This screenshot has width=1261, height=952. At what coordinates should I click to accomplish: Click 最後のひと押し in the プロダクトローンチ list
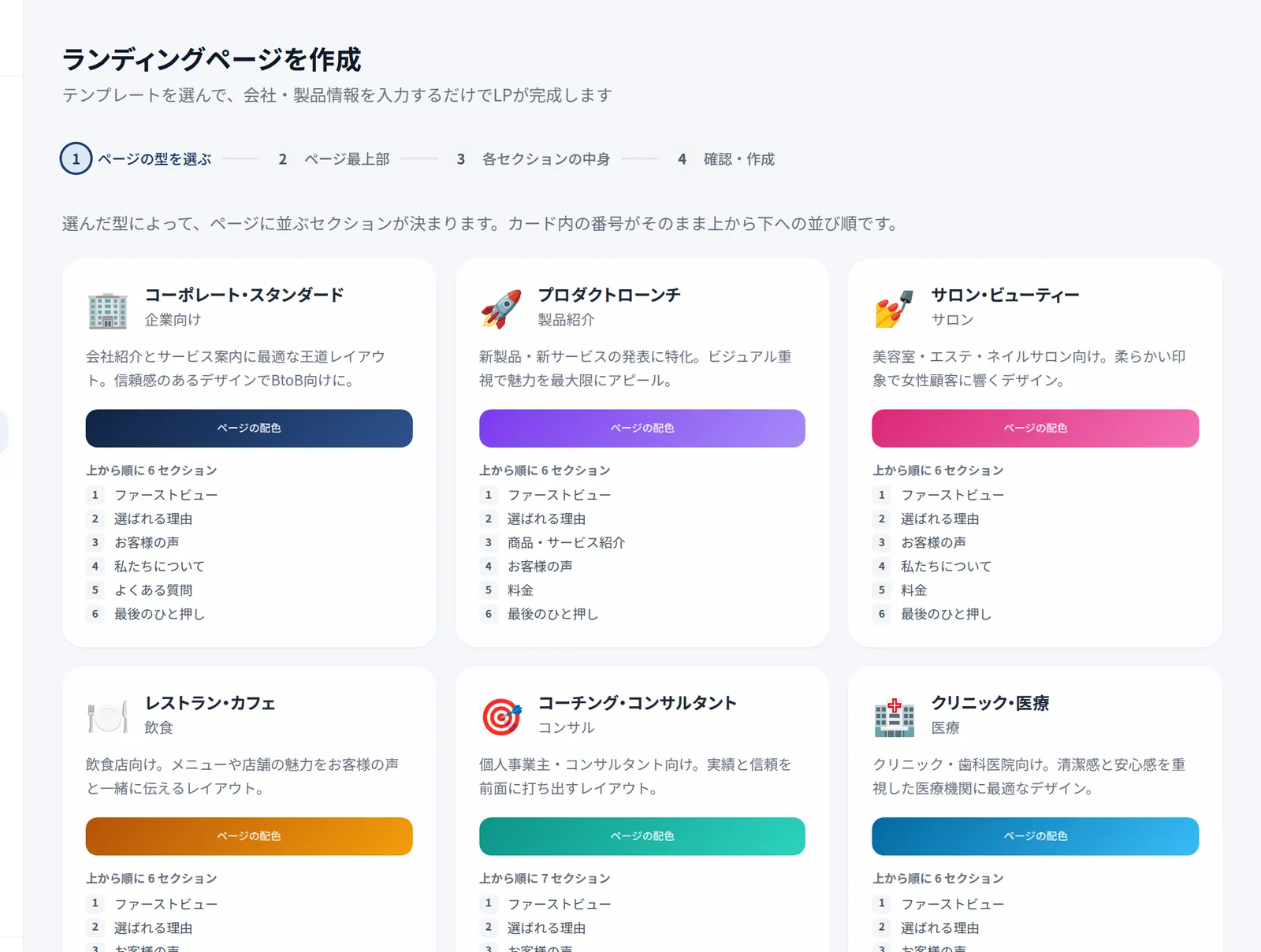pyautogui.click(x=553, y=614)
